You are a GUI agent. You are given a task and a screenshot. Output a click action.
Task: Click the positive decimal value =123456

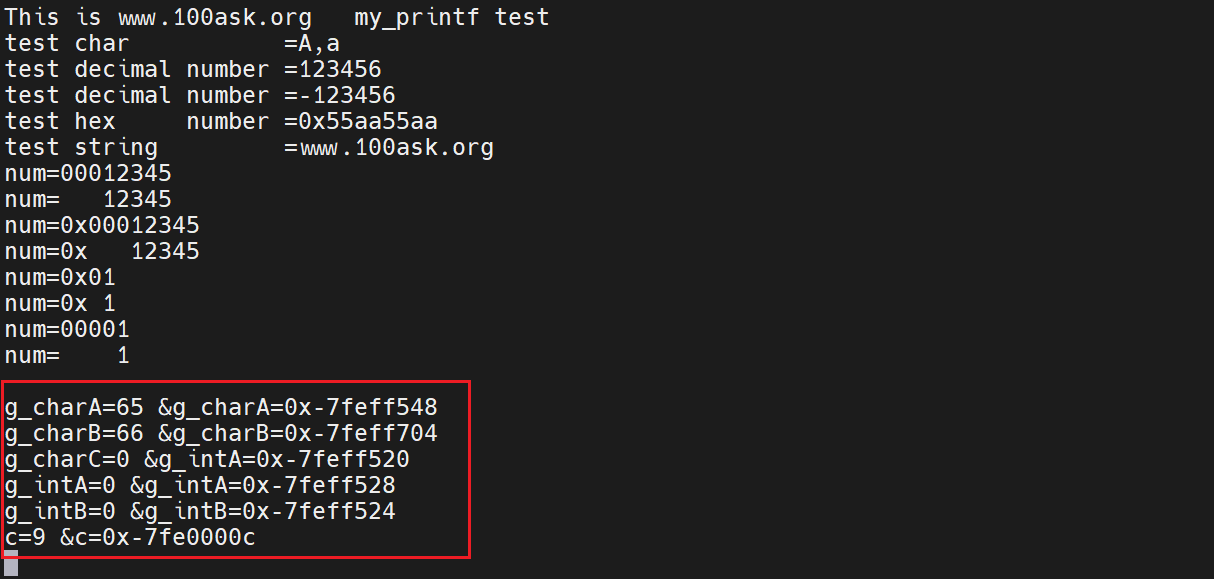(333, 70)
